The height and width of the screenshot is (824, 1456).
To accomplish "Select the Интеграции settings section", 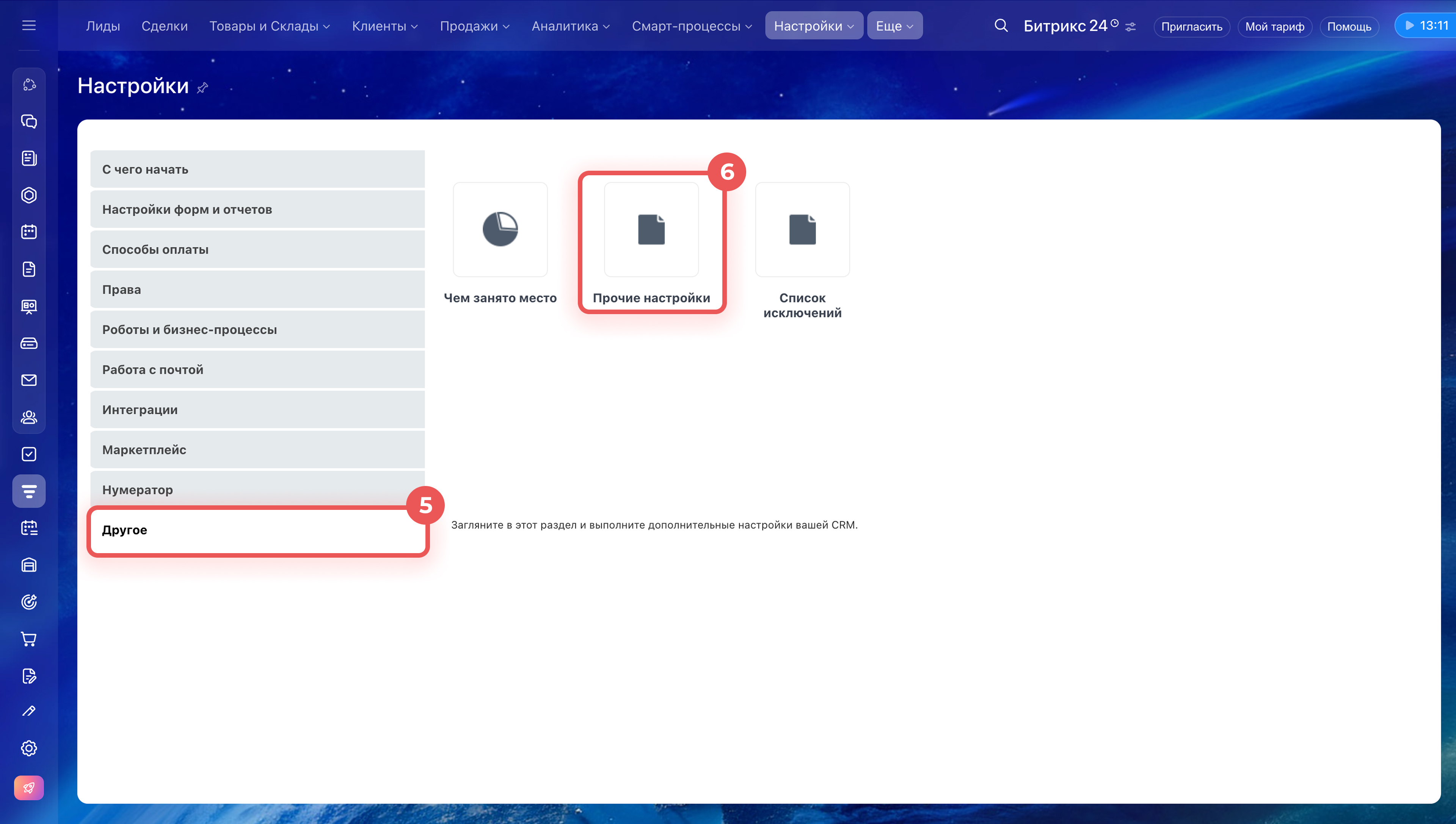I will tap(257, 410).
